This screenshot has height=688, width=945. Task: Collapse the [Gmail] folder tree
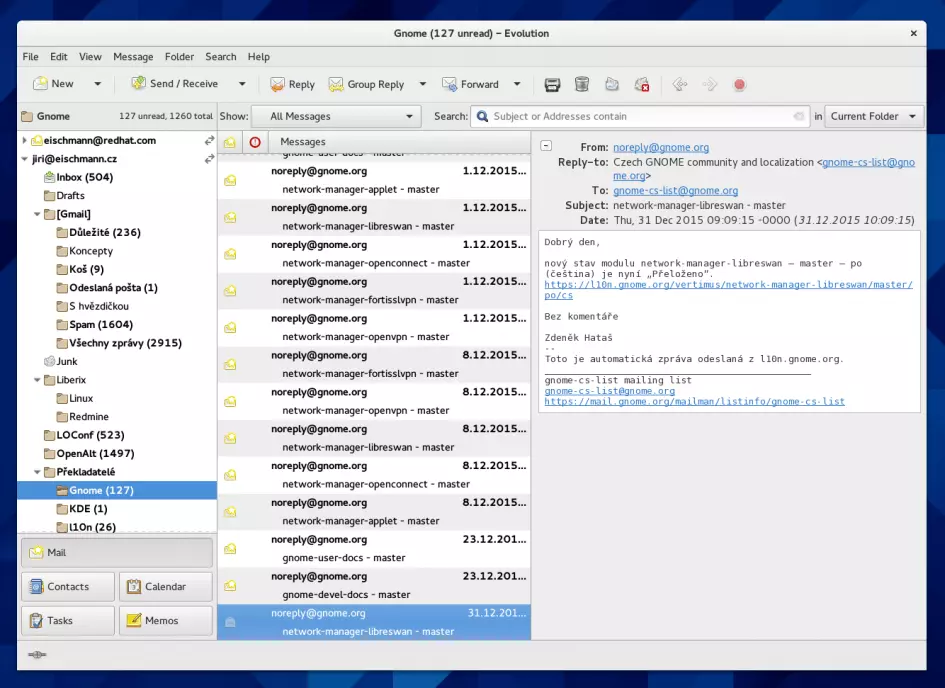(36, 212)
